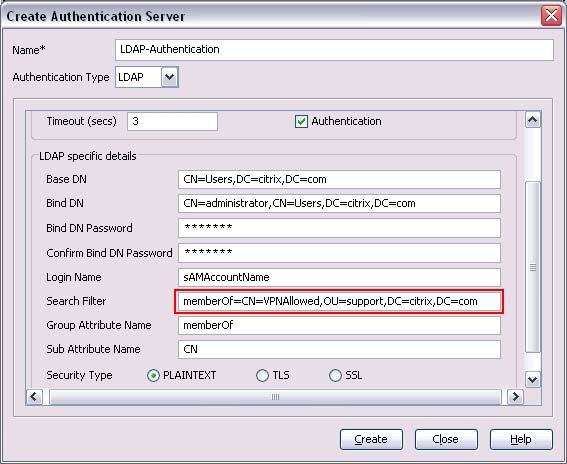Click into the Name text field

[x=334, y=50]
